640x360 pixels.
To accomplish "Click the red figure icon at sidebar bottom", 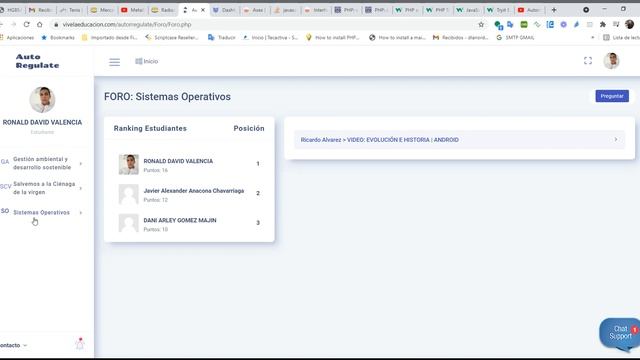I will click(80, 343).
